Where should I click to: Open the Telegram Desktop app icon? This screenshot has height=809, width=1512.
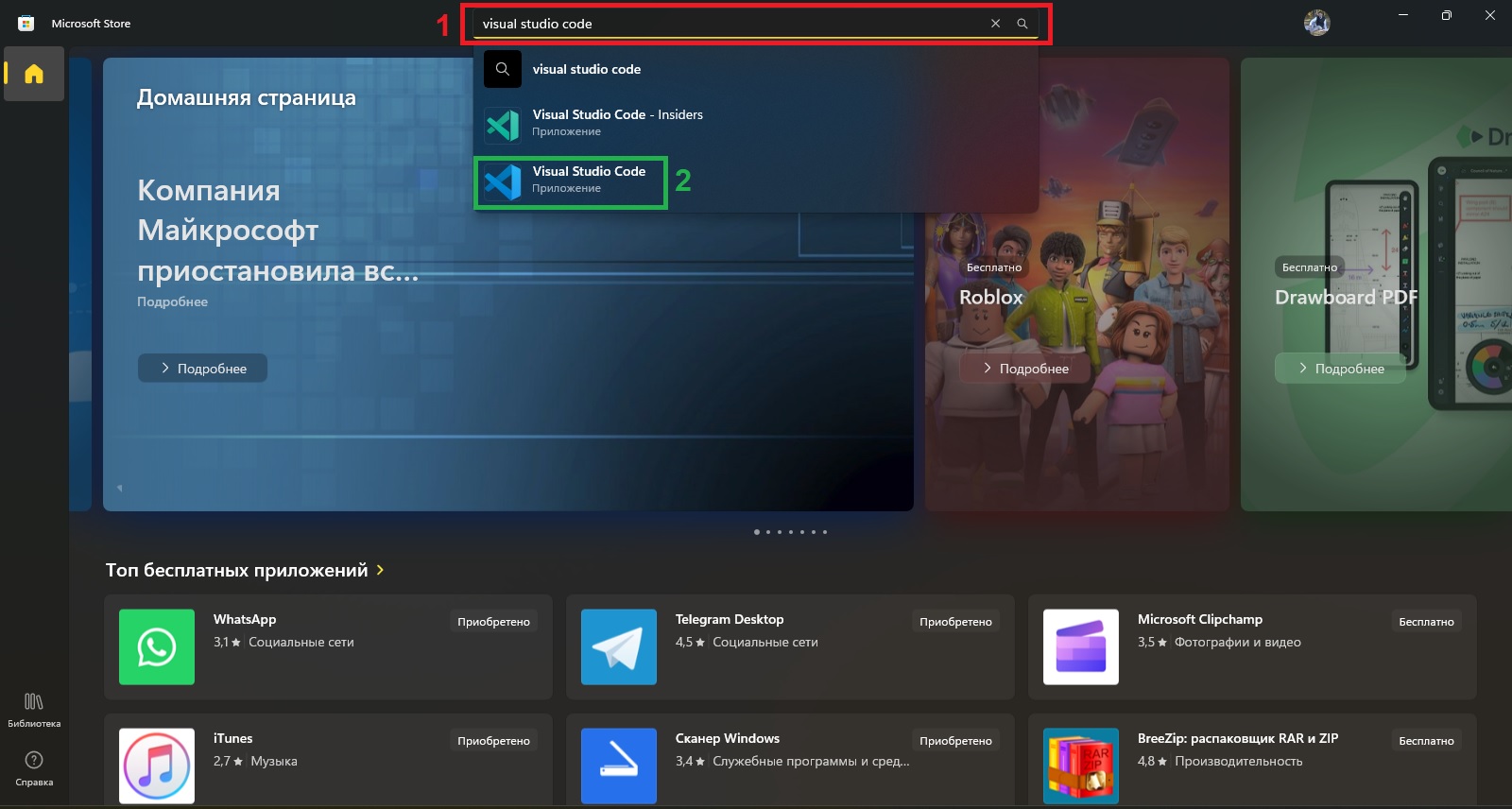(x=619, y=647)
